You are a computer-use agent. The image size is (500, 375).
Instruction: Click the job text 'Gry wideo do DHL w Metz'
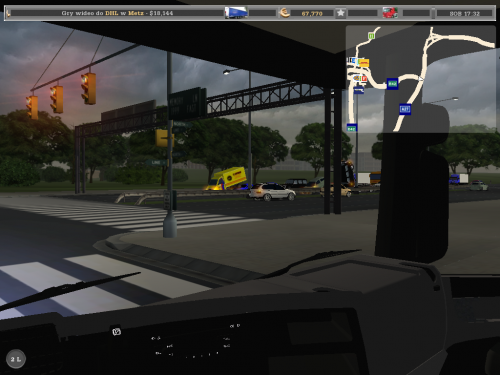102,13
